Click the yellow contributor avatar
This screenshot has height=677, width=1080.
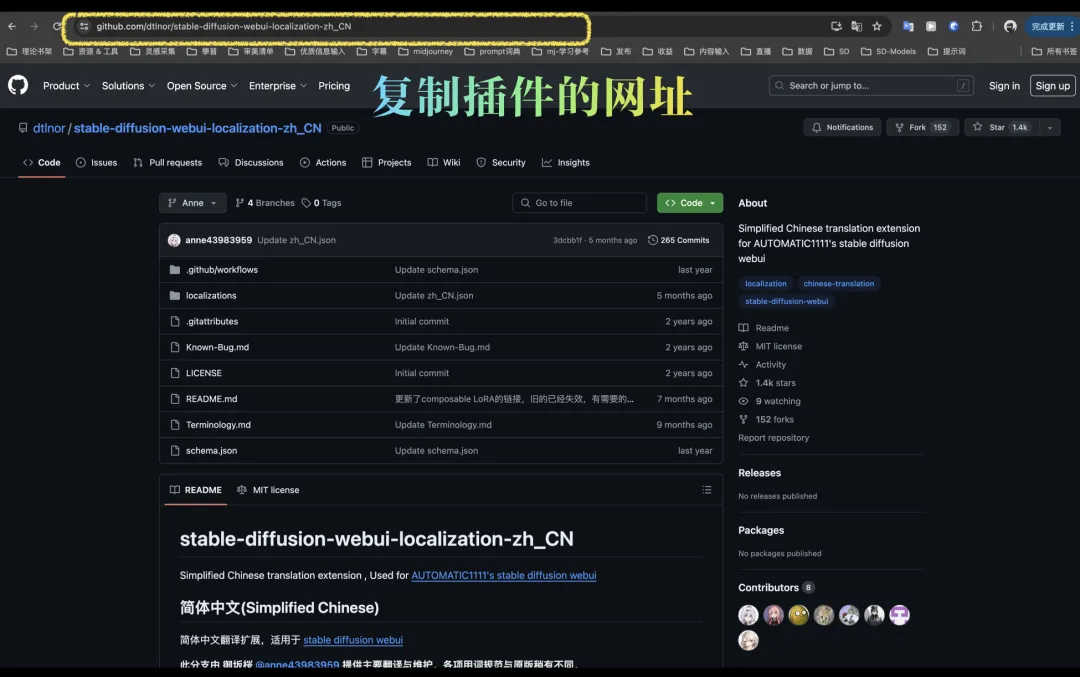point(798,614)
